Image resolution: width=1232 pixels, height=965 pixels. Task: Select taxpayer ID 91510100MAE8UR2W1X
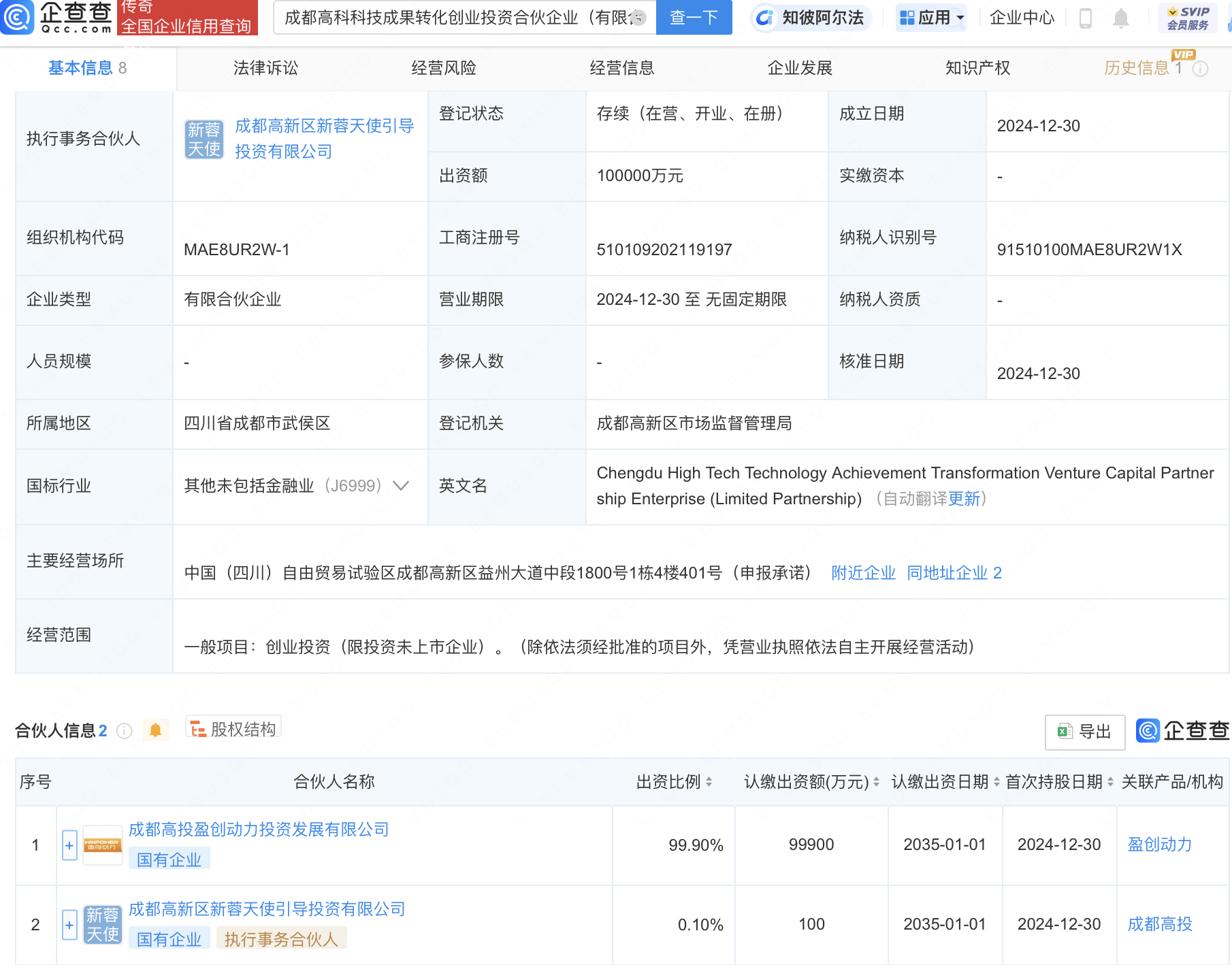(1089, 250)
